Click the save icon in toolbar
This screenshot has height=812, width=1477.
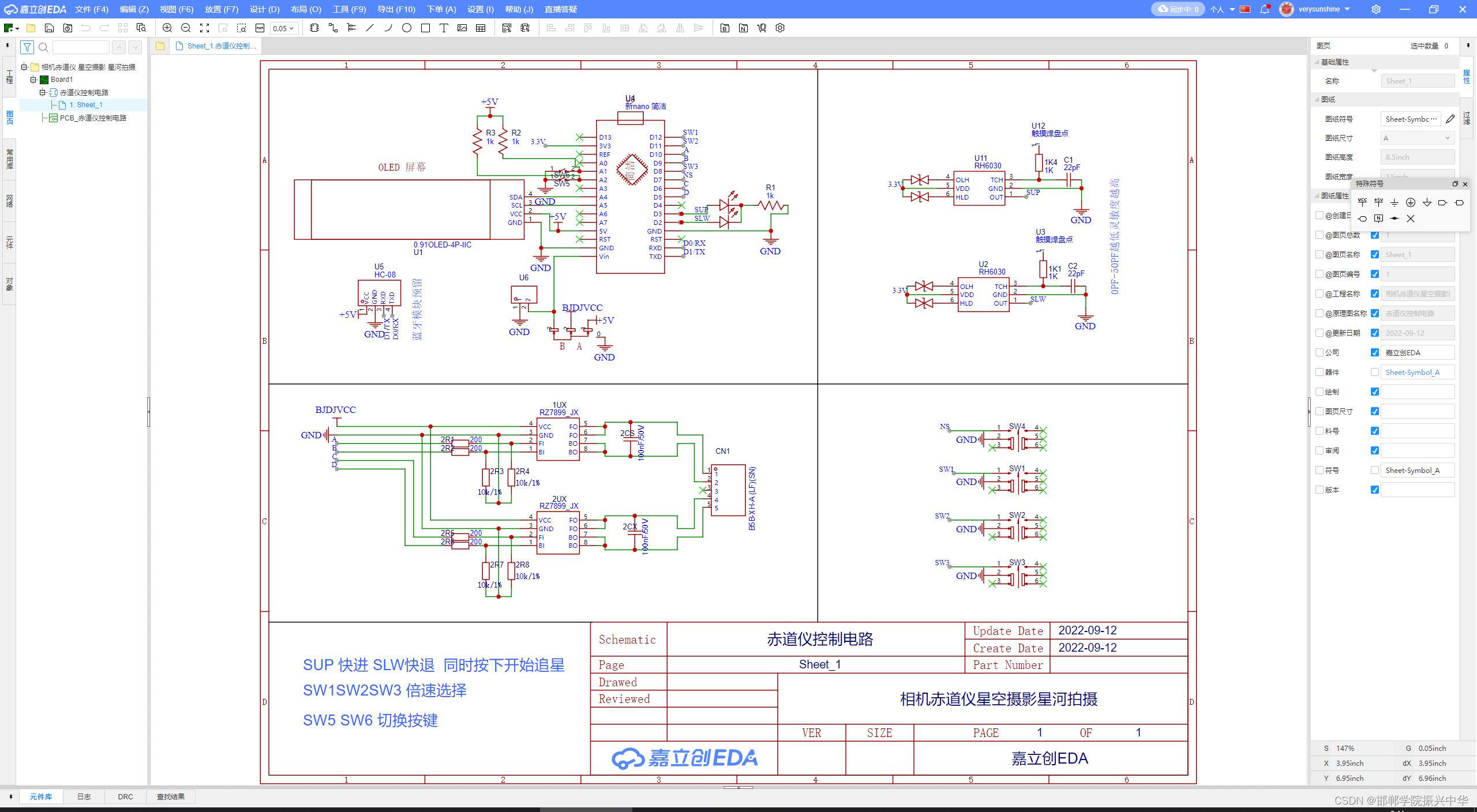pyautogui.click(x=49, y=28)
